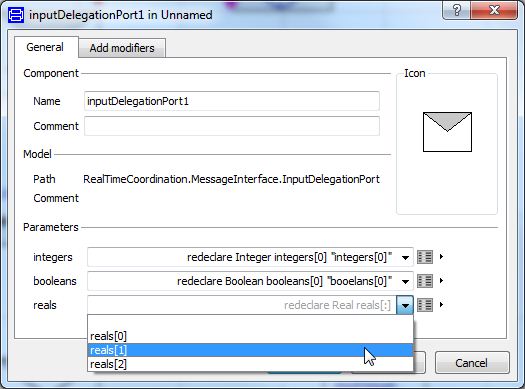Choose reals[1] from the list
The height and width of the screenshot is (389, 525).
point(250,350)
